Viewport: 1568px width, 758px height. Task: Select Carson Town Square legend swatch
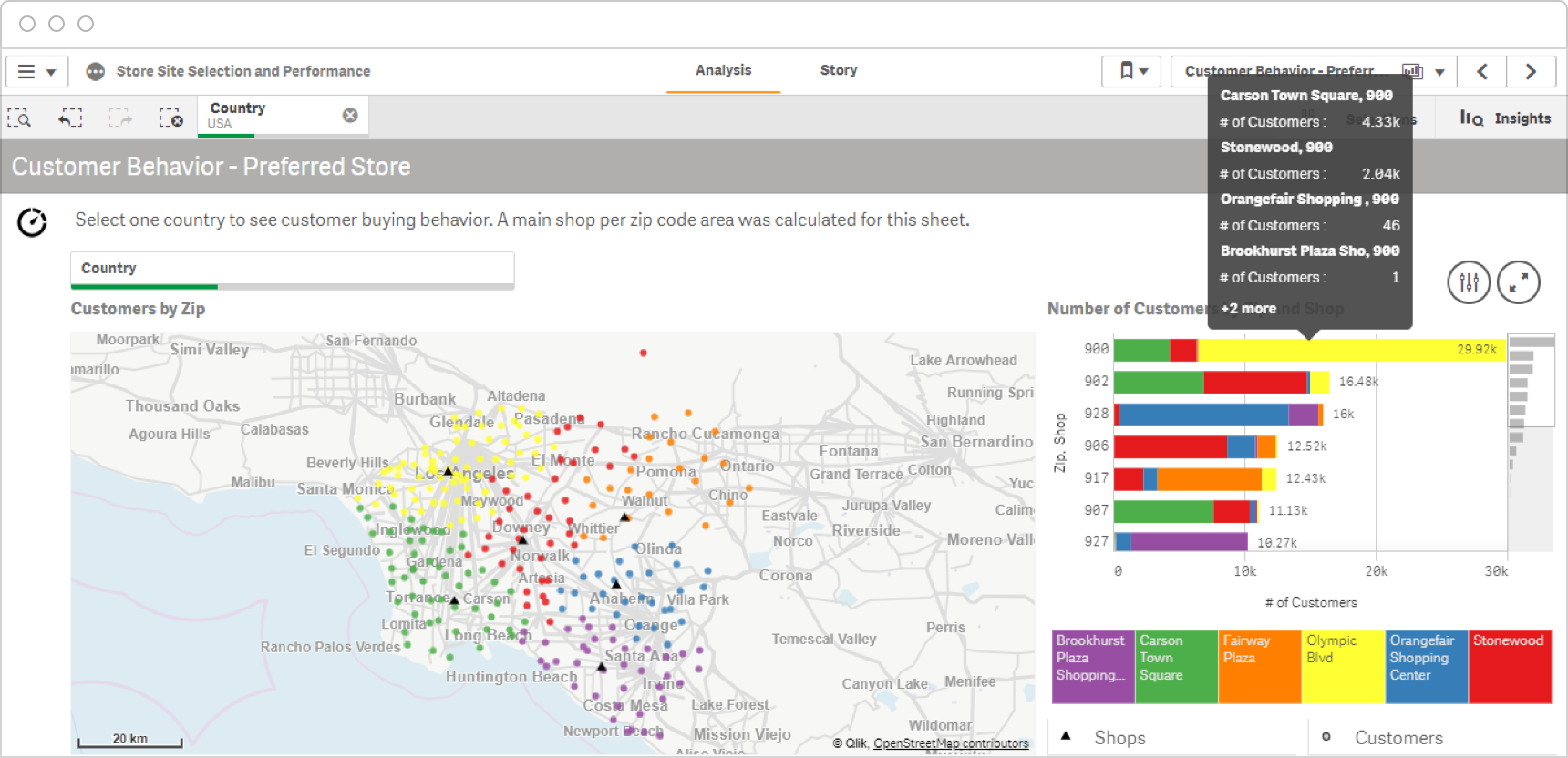(x=1177, y=667)
